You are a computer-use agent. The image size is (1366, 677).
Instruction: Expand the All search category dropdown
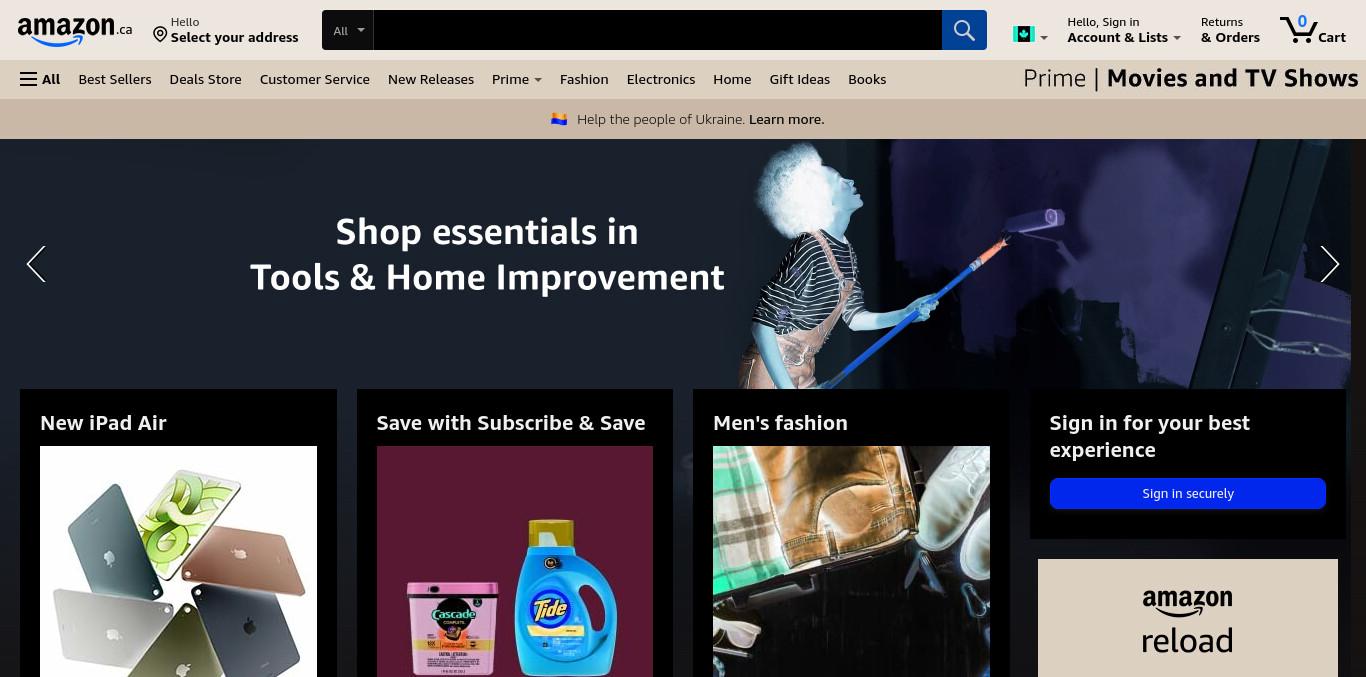pos(348,30)
